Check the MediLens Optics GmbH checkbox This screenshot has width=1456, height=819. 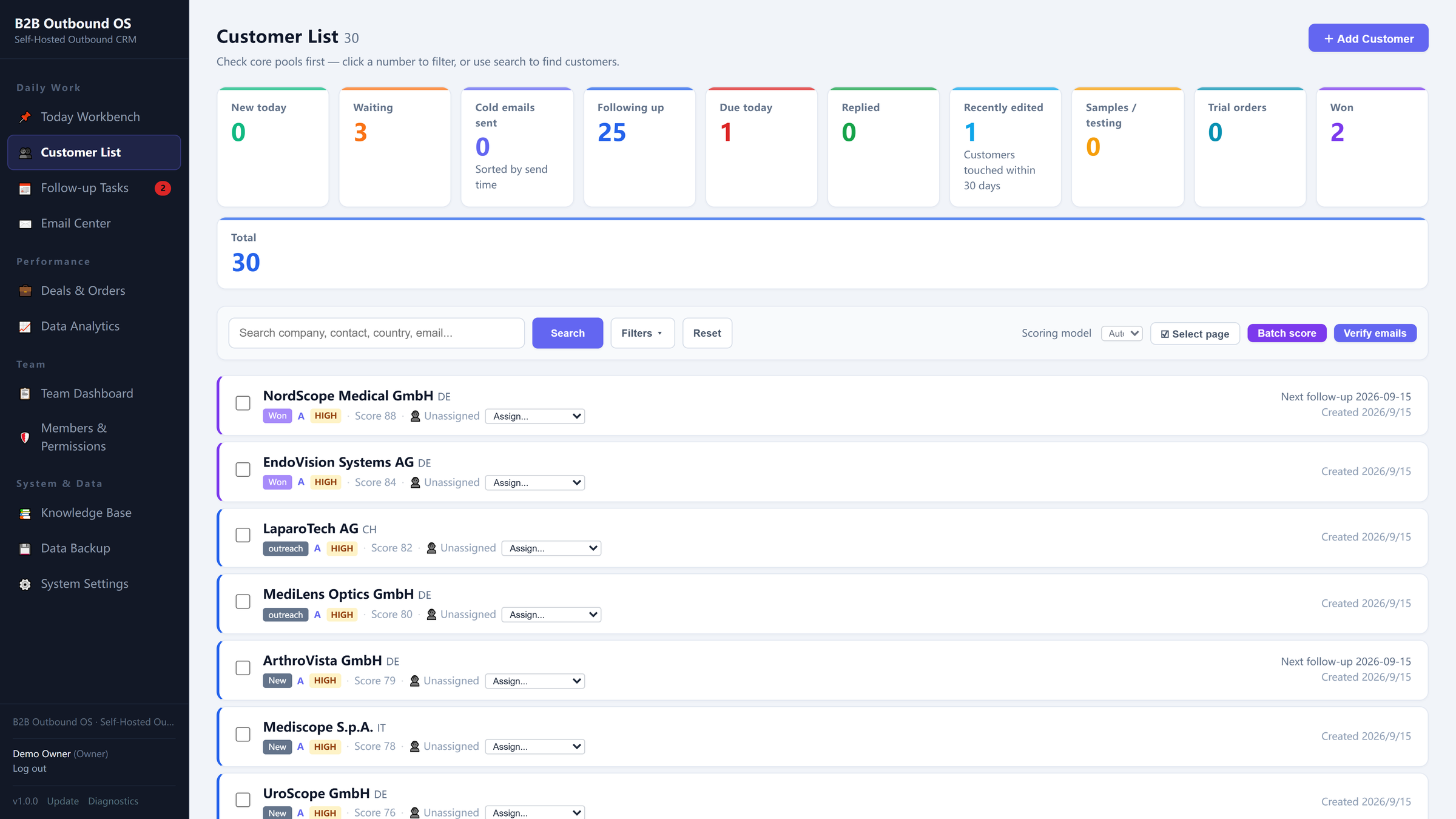pos(243,602)
